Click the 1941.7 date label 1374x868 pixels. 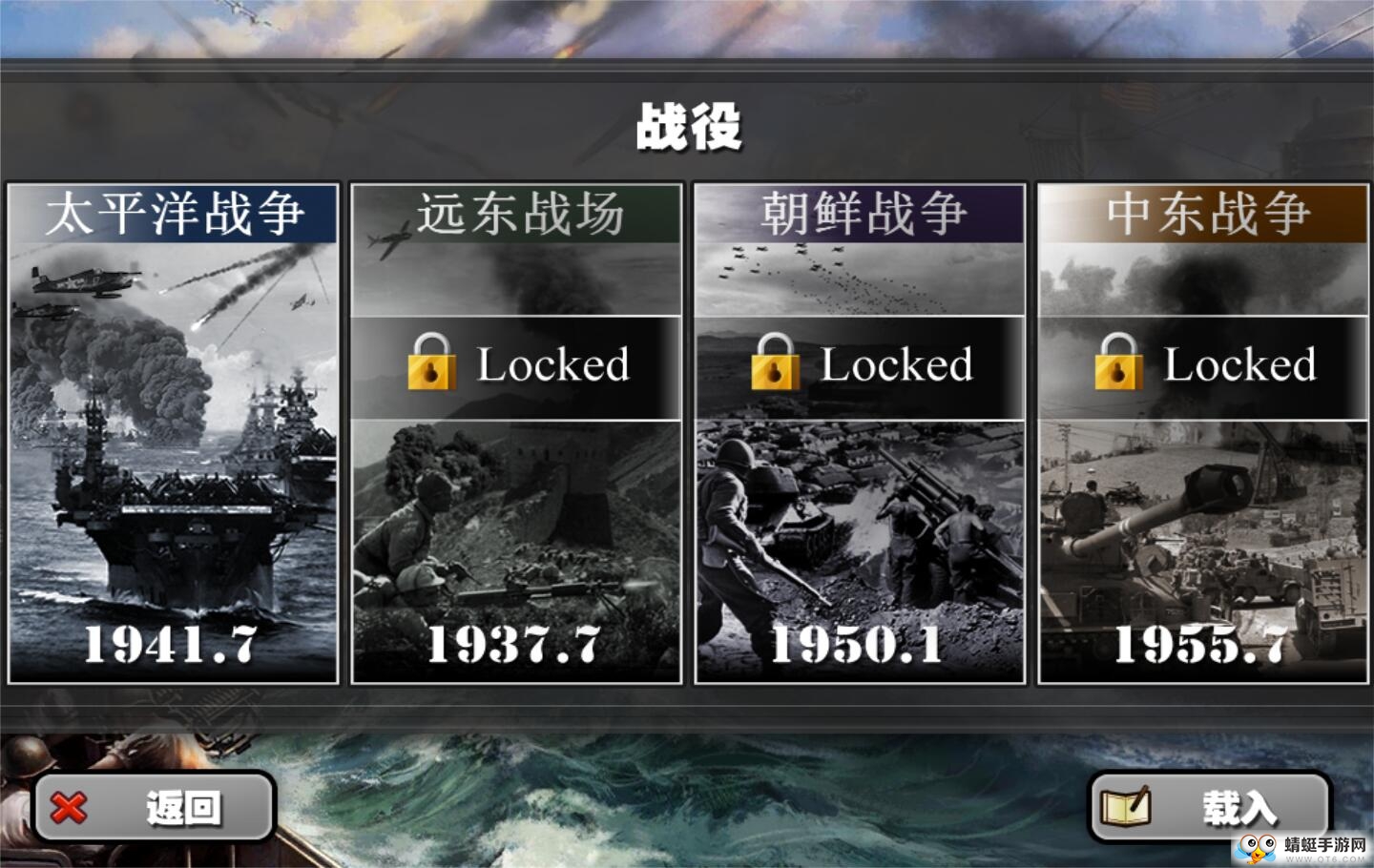pyautogui.click(x=172, y=645)
